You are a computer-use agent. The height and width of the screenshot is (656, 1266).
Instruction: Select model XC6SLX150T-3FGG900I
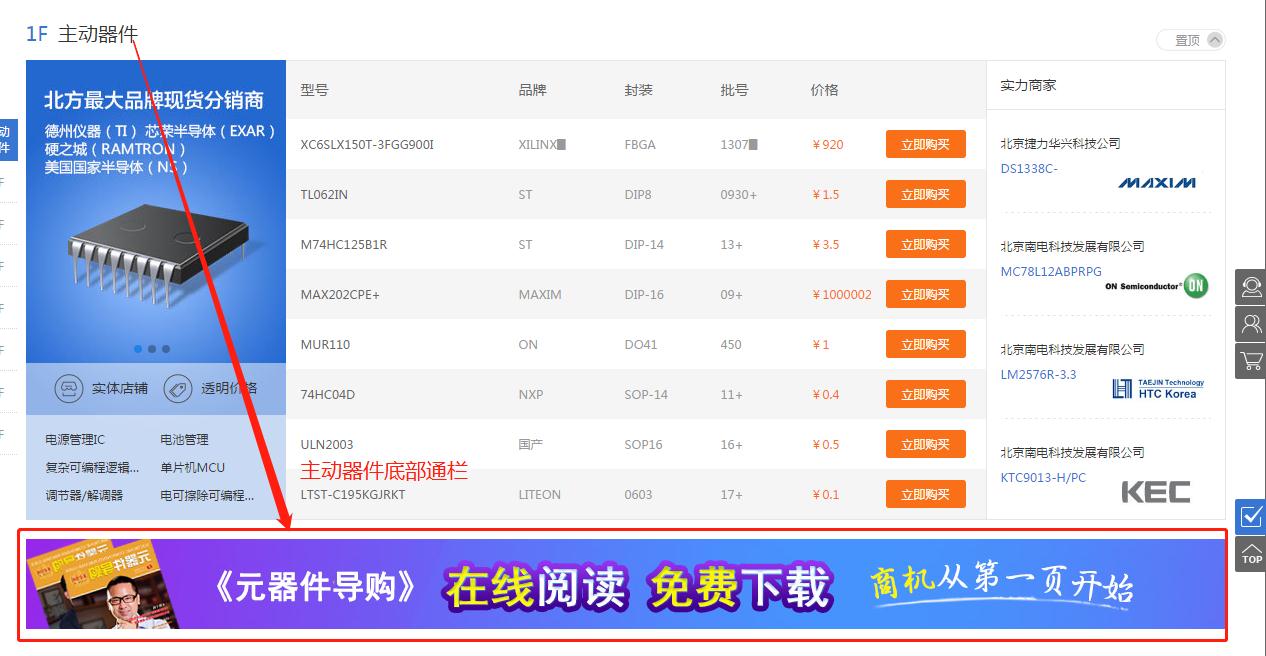tap(367, 144)
